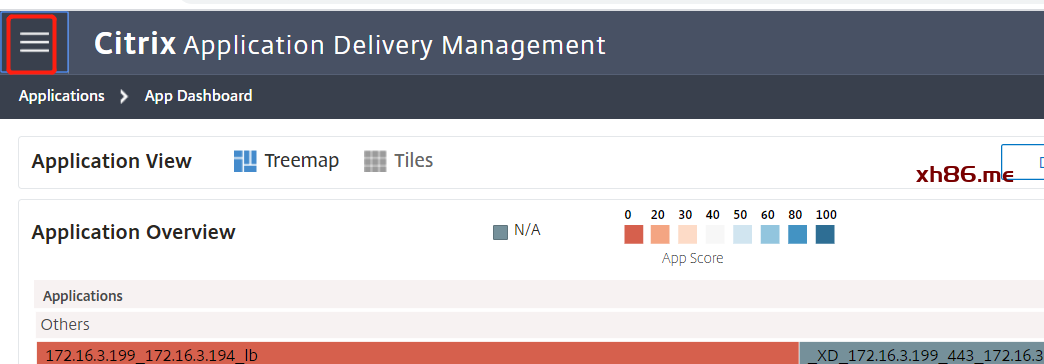
Task: Click the score 40 white swatch
Action: 714,234
